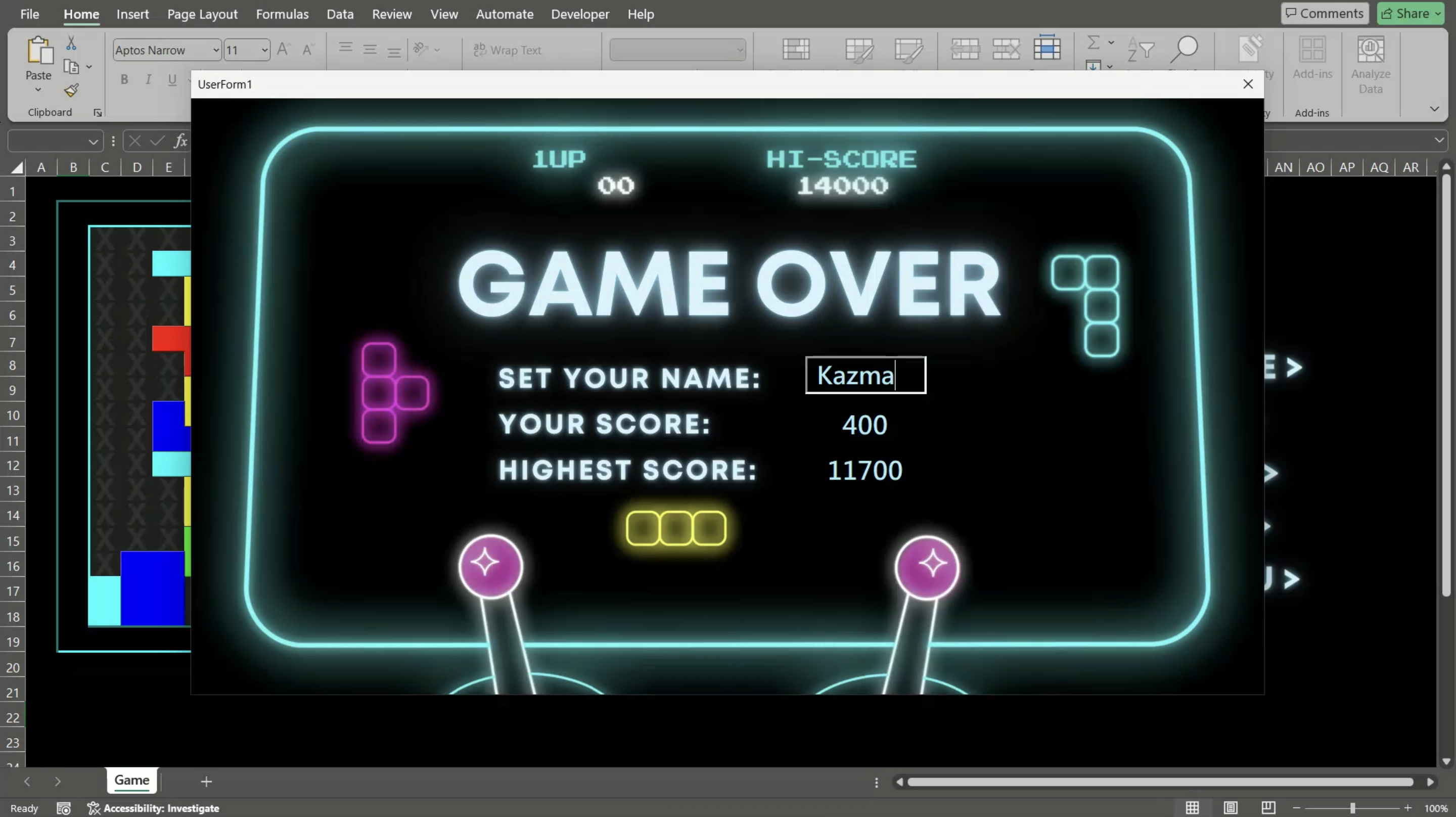Click the Find & Select magnifier icon
Viewport: 1456px width, 817px height.
pos(1184,49)
